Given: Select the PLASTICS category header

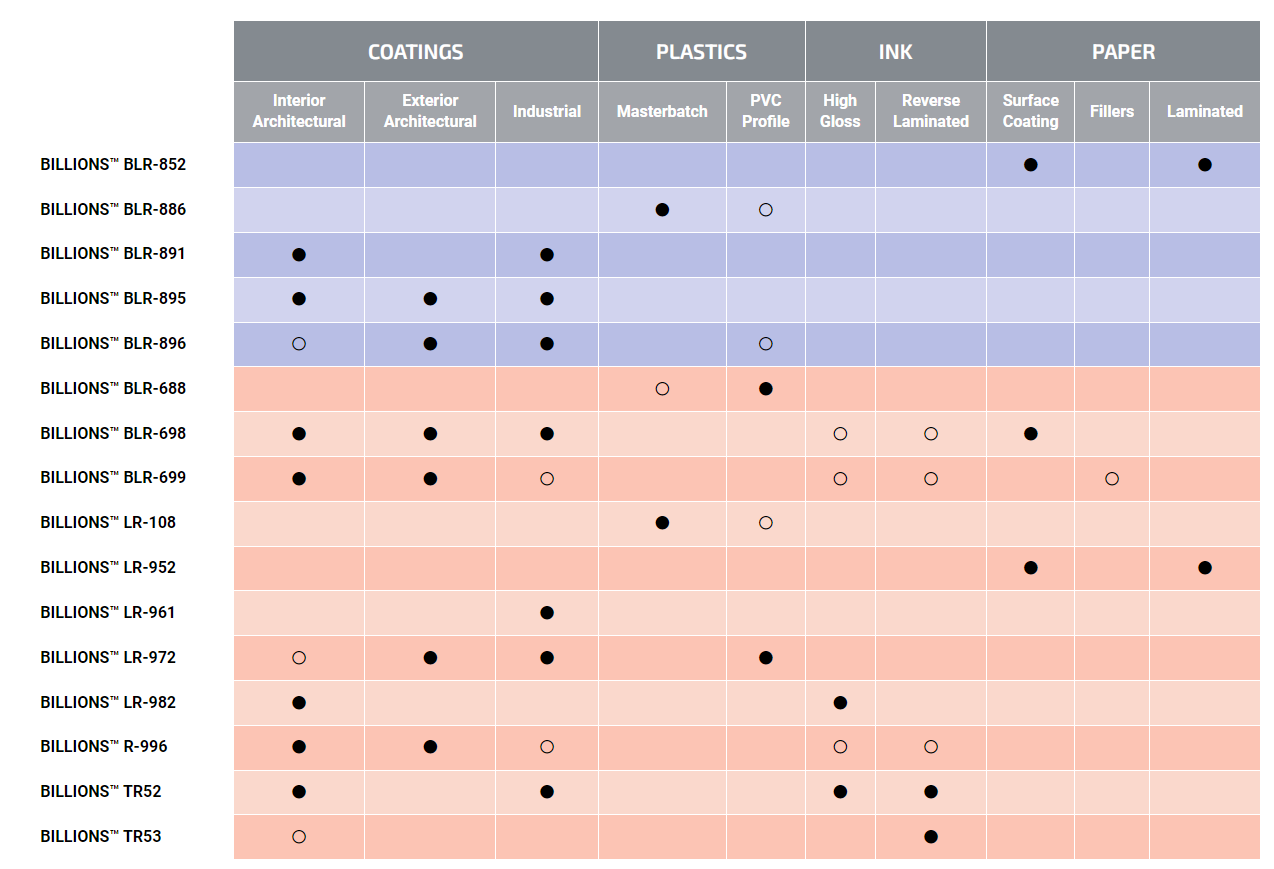Looking at the screenshot, I should [x=701, y=52].
